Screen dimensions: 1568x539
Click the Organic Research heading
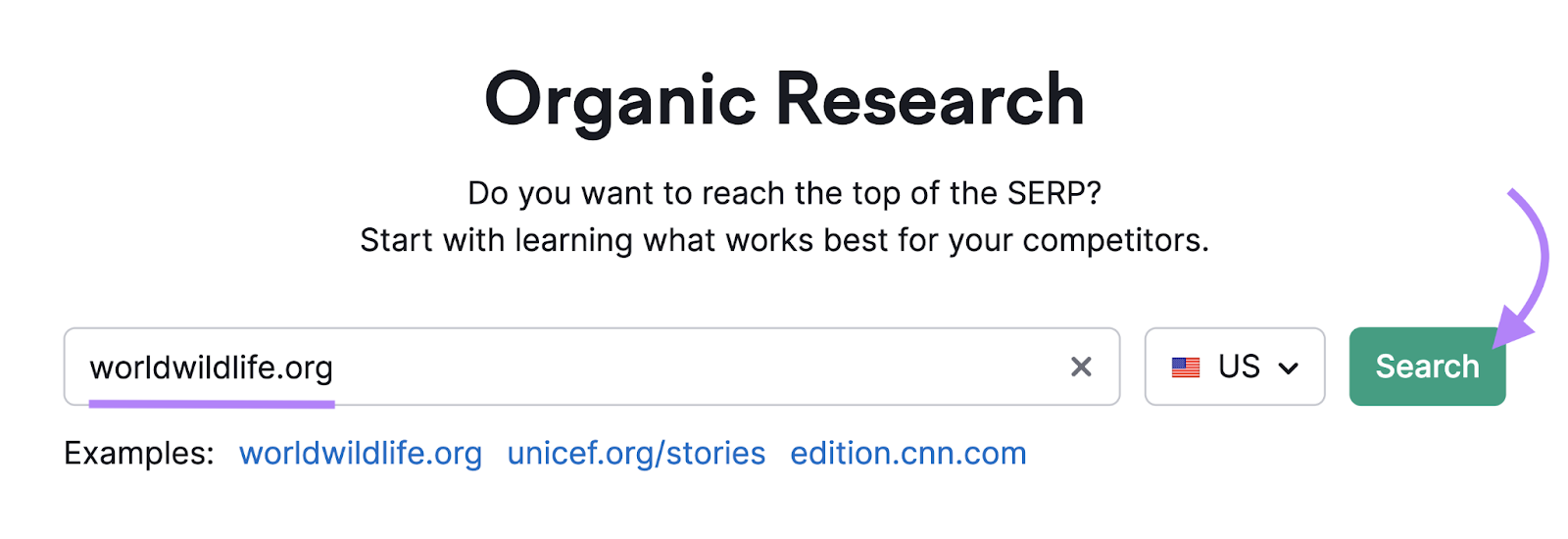(x=784, y=100)
